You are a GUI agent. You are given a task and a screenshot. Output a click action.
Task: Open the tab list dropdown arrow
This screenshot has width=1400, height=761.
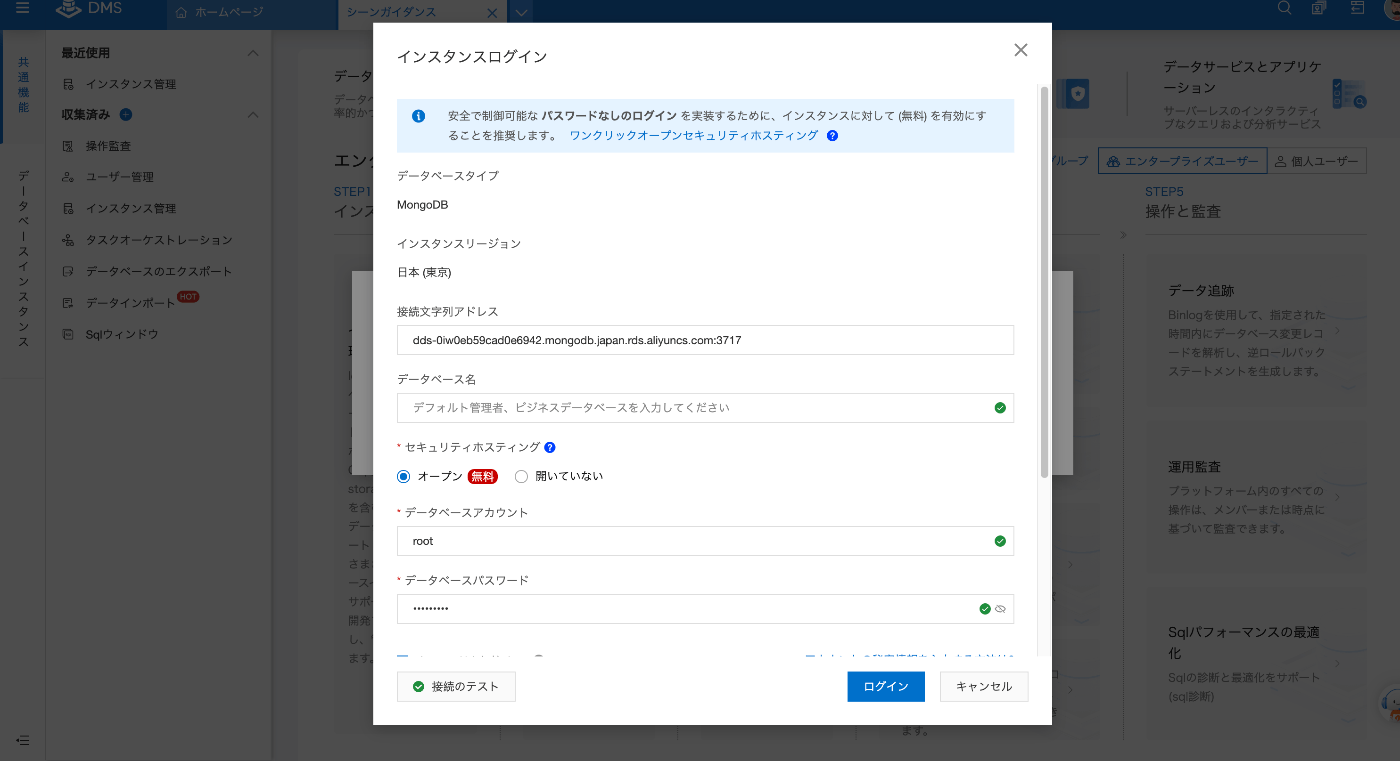tap(520, 13)
